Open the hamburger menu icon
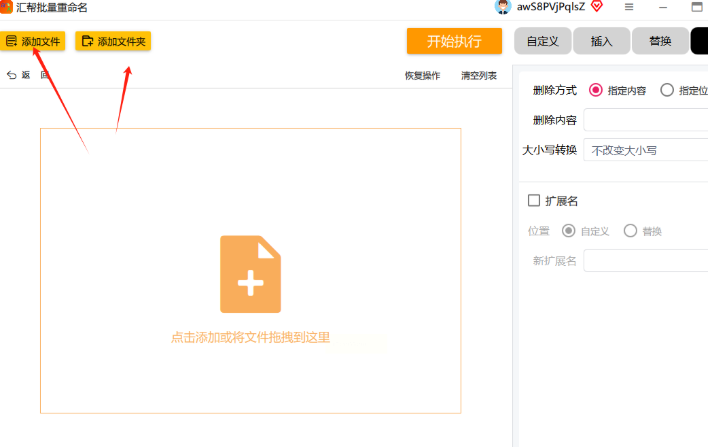Screen dimensions: 708x447 [x=629, y=7]
